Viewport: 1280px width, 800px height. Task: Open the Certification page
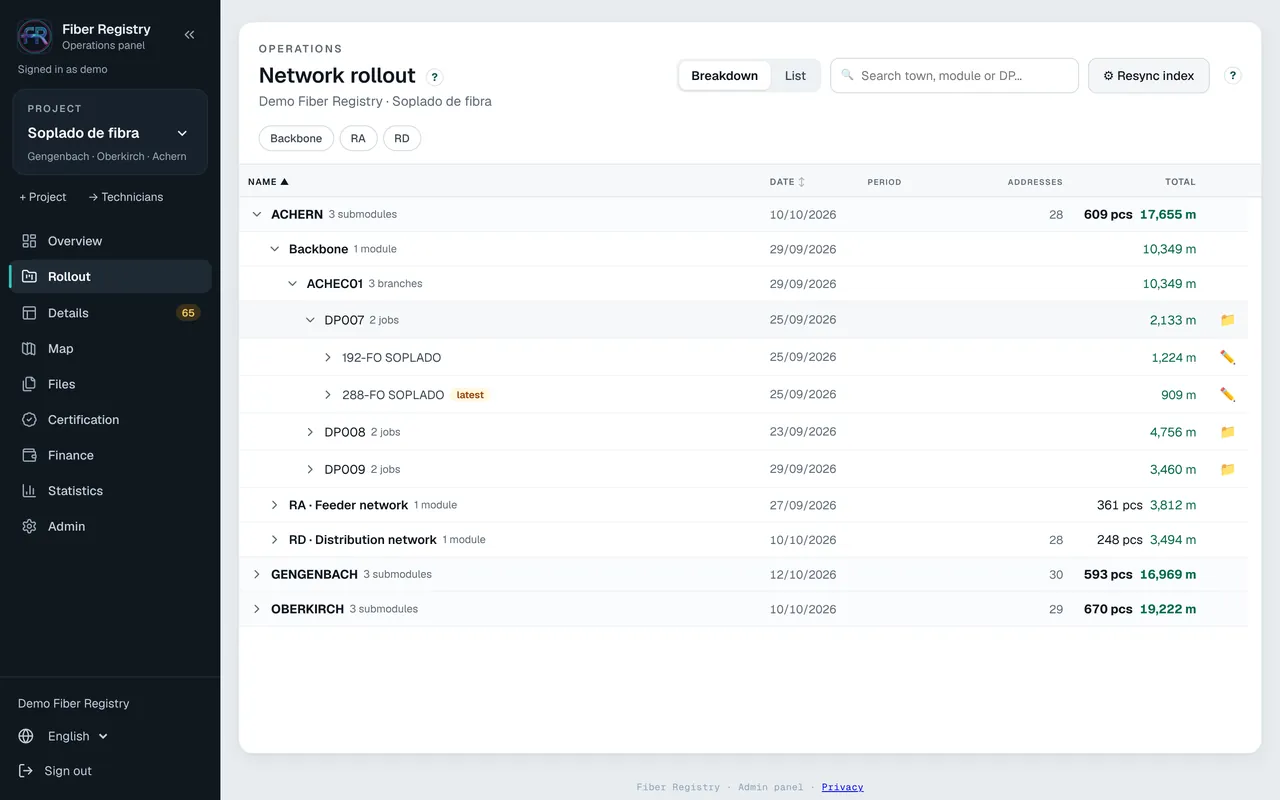(110, 420)
